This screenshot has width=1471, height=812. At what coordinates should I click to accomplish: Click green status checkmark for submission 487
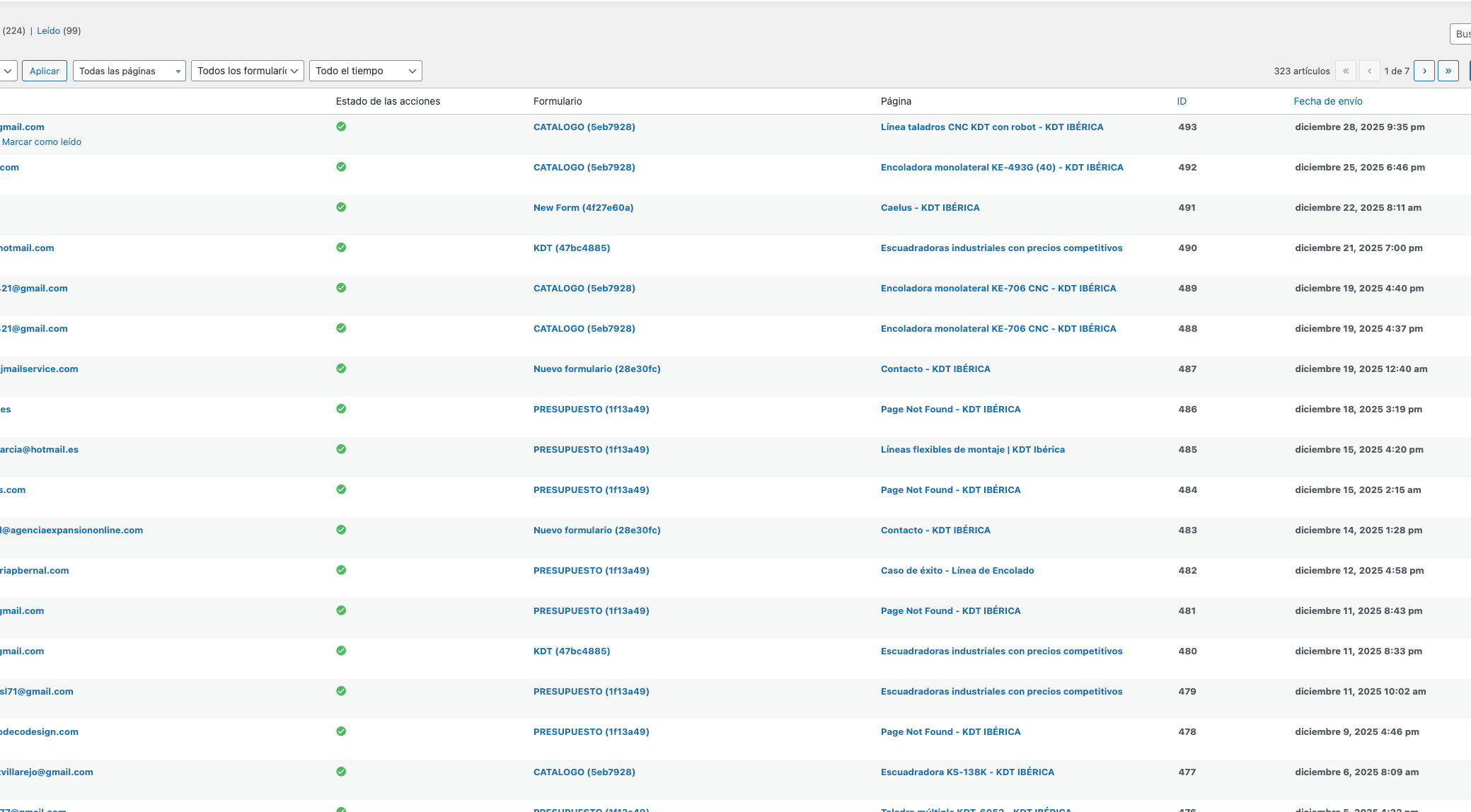[x=341, y=369]
